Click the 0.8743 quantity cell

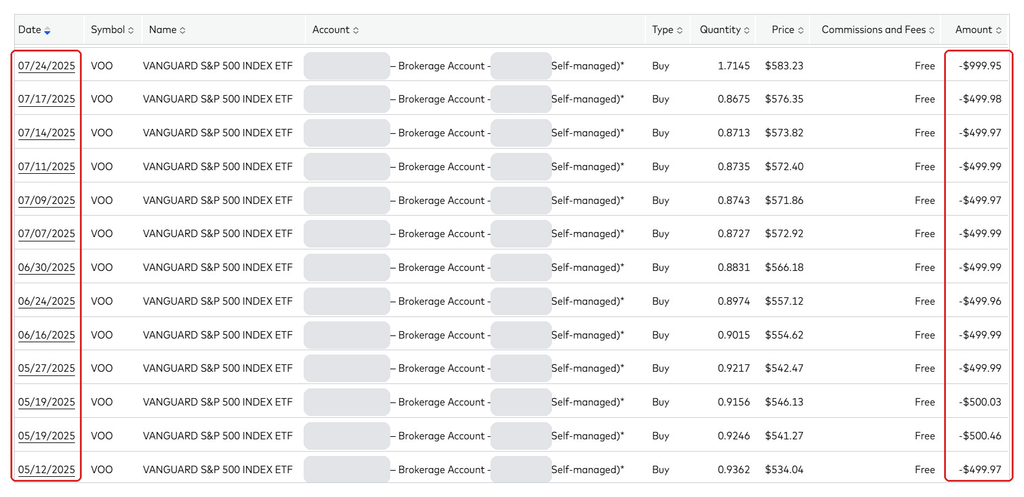734,200
